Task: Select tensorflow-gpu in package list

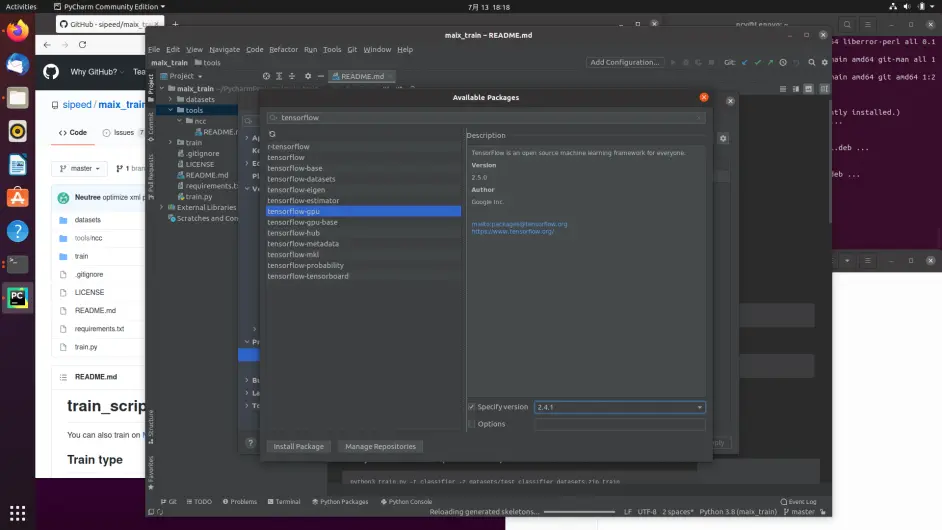Action: [363, 212]
